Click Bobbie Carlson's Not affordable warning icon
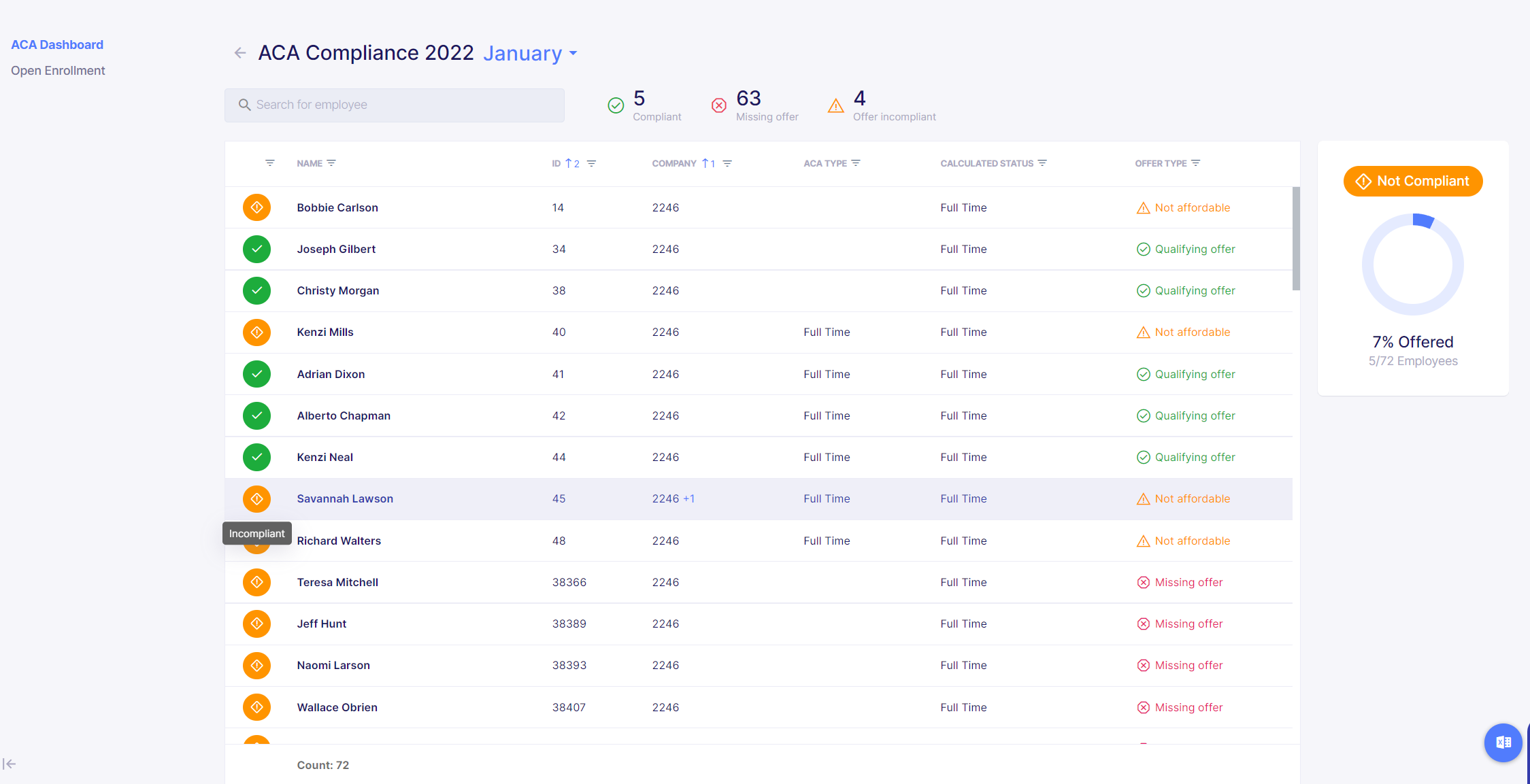1530x784 pixels. 1144,208
